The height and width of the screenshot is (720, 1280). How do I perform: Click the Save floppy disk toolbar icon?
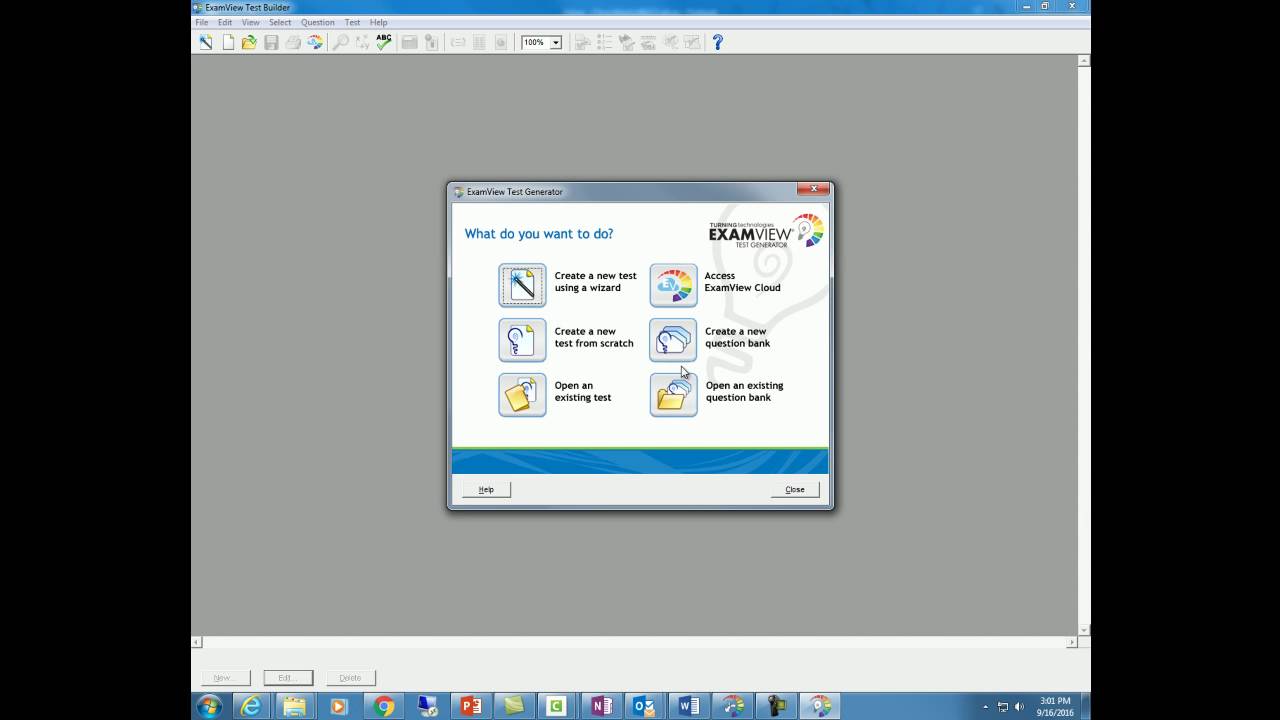(x=271, y=42)
